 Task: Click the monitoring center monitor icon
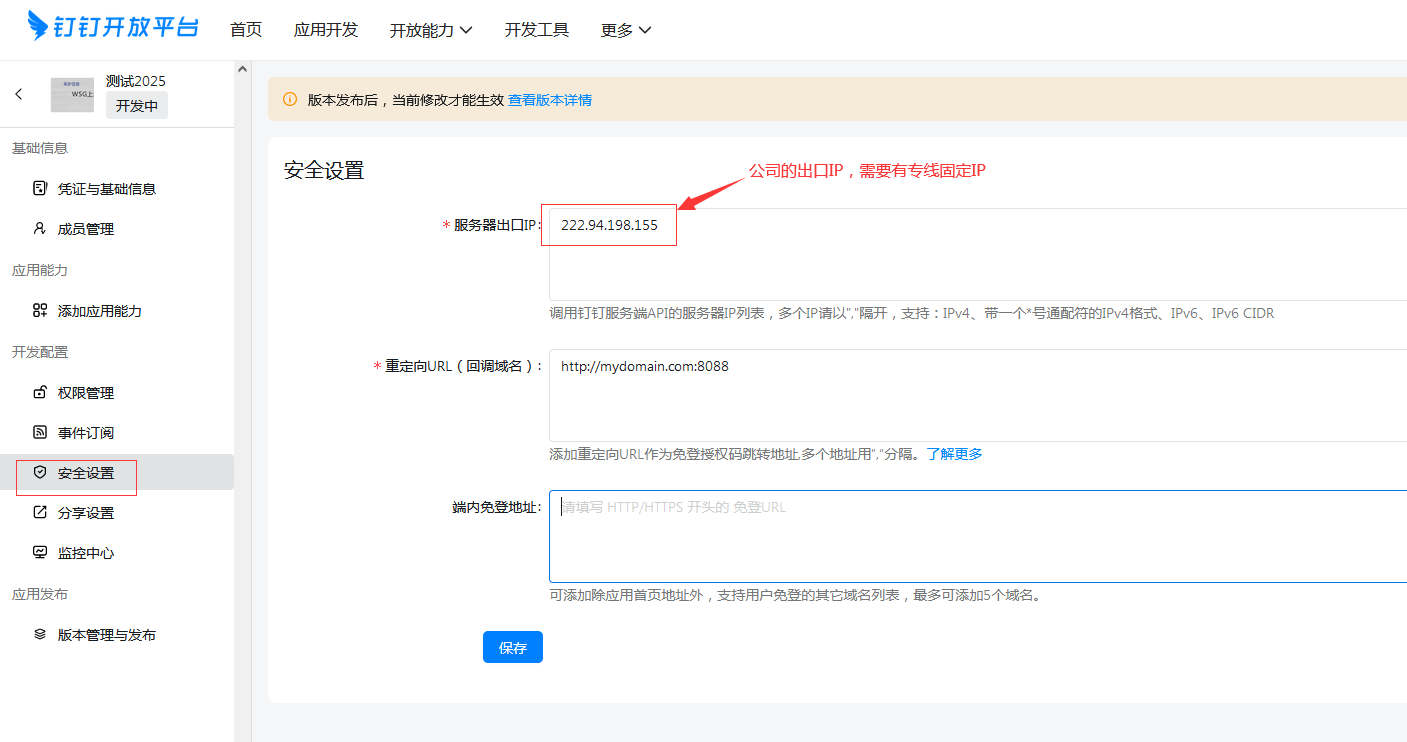(x=40, y=552)
